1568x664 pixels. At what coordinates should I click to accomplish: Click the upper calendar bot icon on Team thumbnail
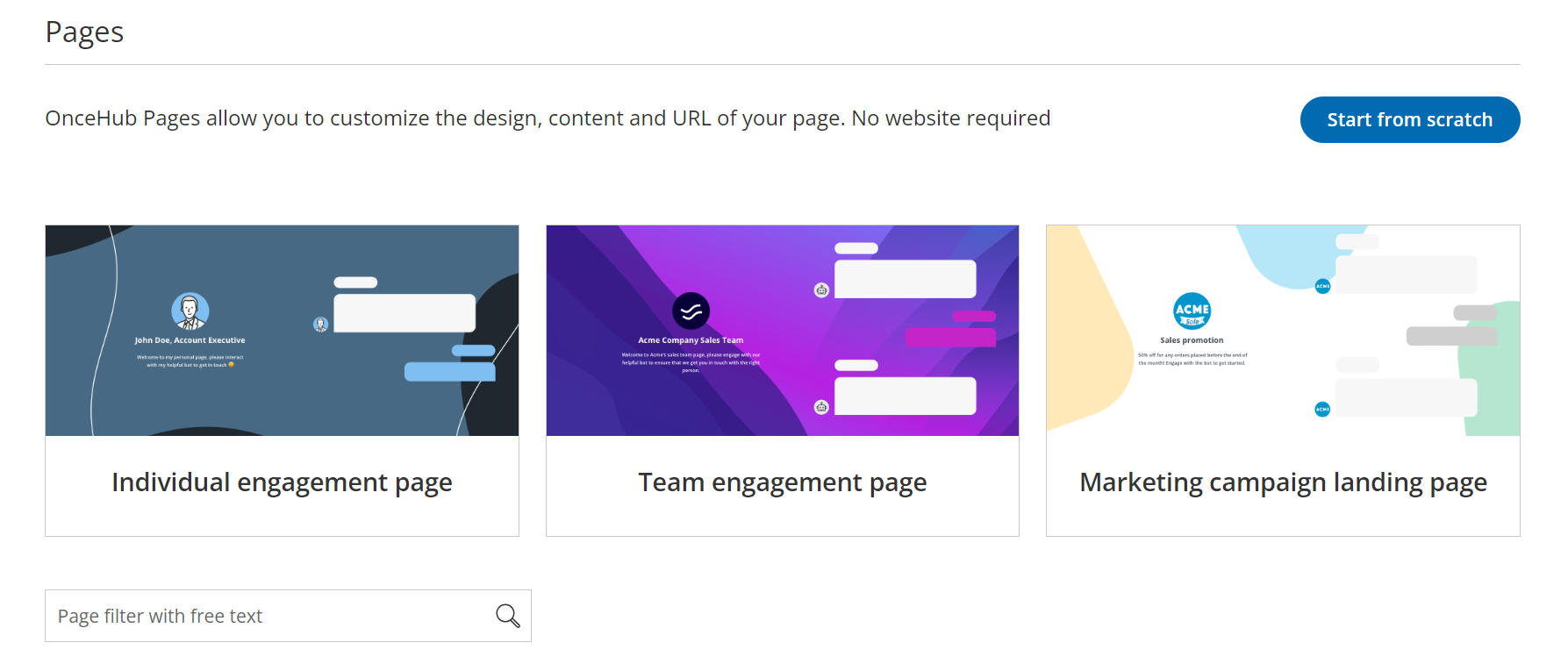coord(820,289)
